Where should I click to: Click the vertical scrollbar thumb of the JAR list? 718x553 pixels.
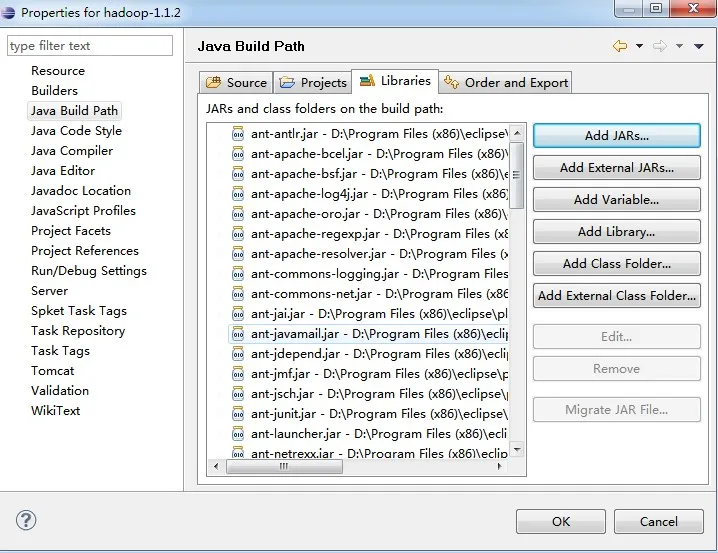click(517, 175)
